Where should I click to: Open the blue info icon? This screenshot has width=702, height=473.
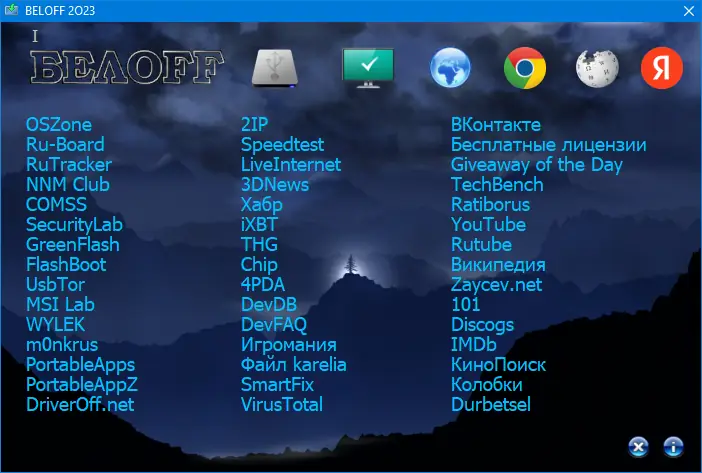673,447
